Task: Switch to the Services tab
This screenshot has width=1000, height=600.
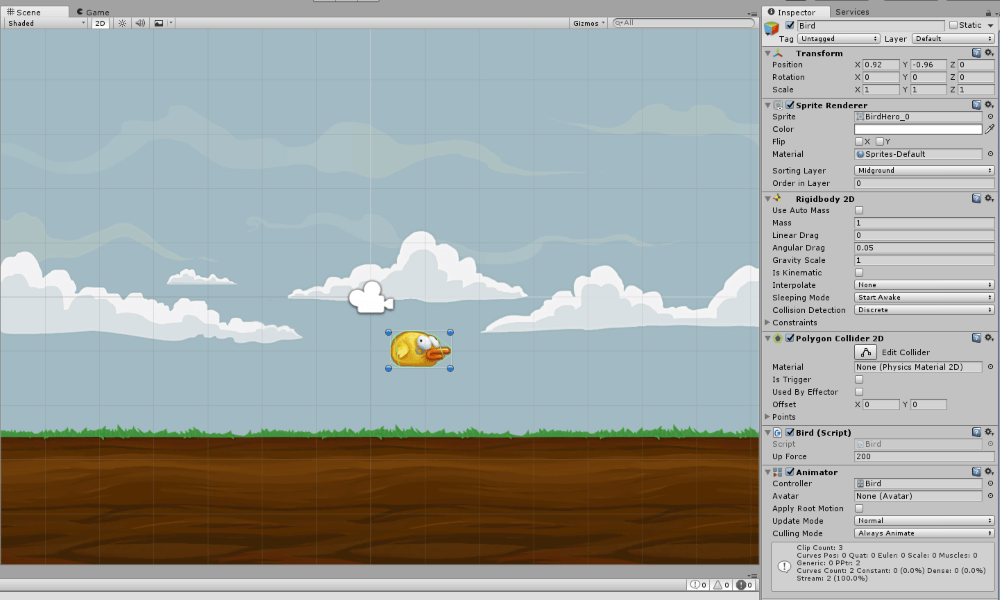Action: coord(852,12)
